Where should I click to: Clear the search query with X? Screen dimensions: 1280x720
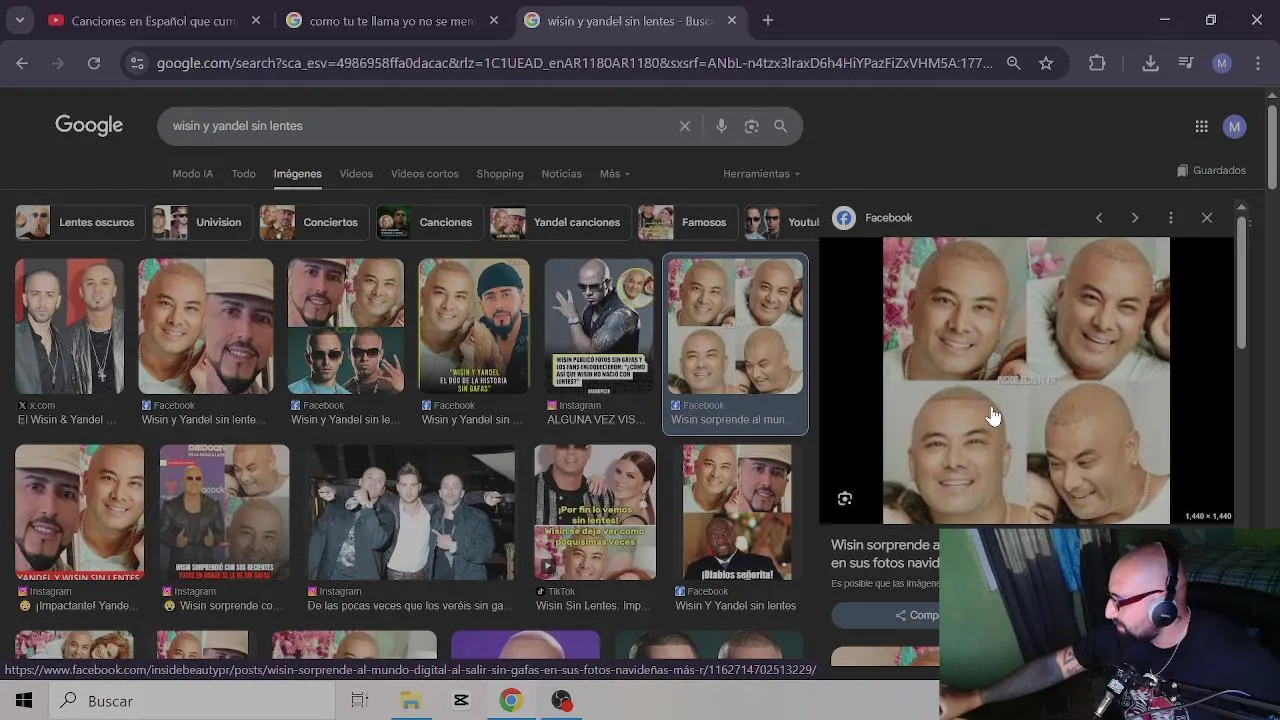pos(685,126)
